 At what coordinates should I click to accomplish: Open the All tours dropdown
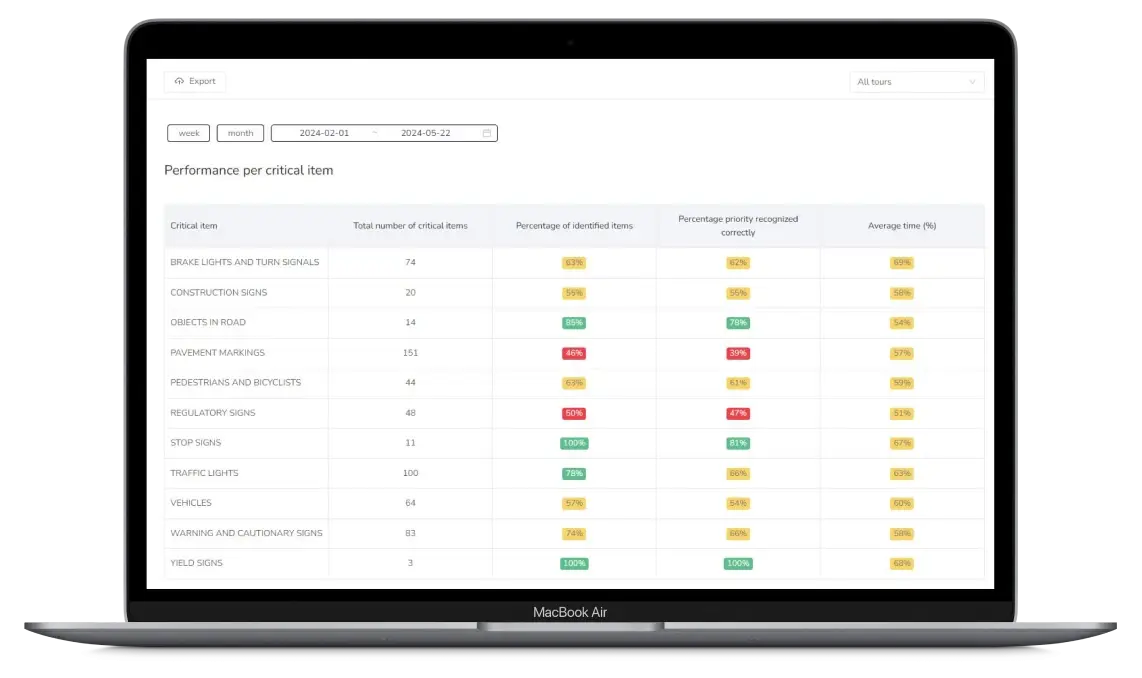(x=916, y=82)
